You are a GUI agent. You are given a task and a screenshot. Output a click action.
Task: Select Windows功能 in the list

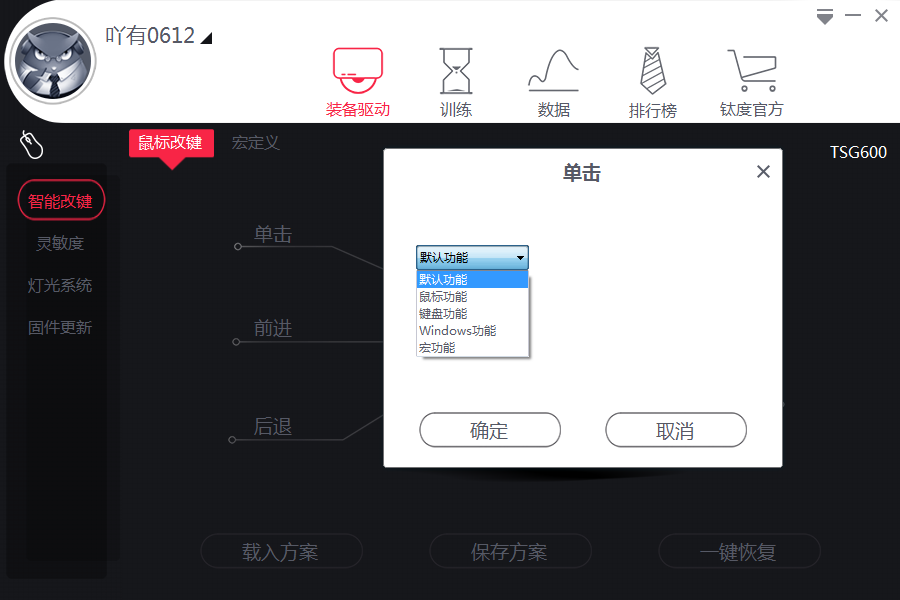(457, 331)
